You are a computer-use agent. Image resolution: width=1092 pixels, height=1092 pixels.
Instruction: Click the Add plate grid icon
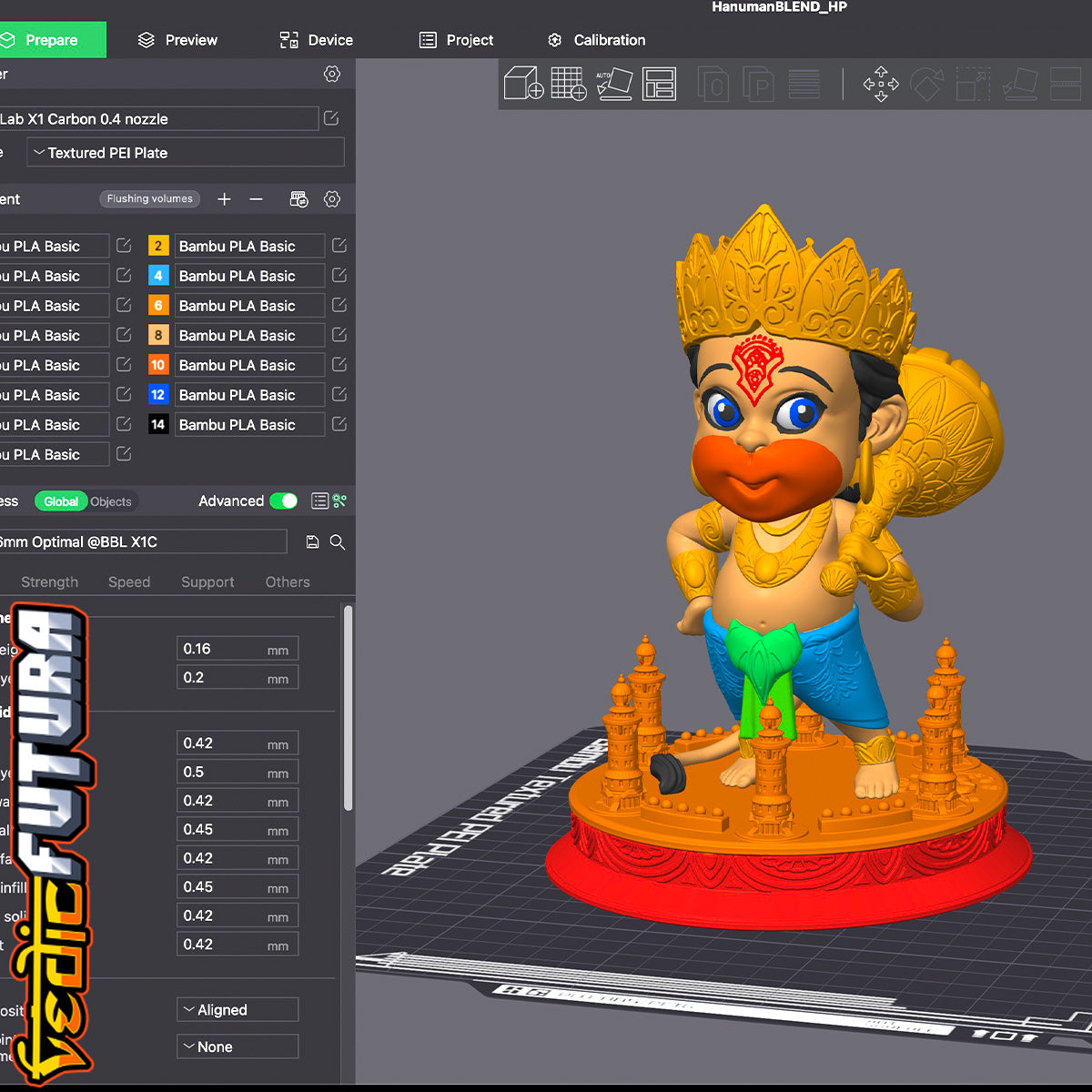(569, 84)
